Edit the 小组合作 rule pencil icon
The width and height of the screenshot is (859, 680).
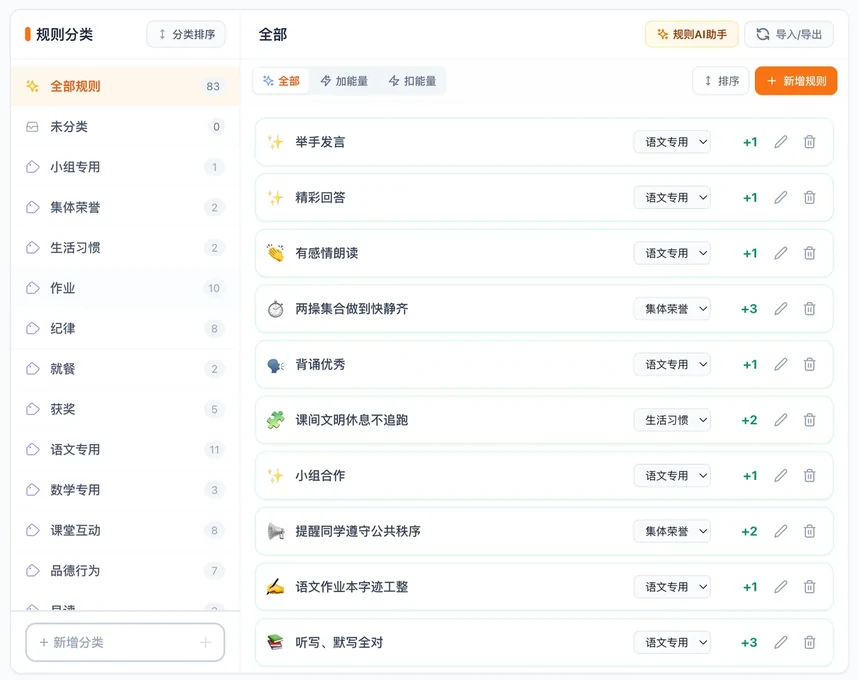[x=781, y=476]
